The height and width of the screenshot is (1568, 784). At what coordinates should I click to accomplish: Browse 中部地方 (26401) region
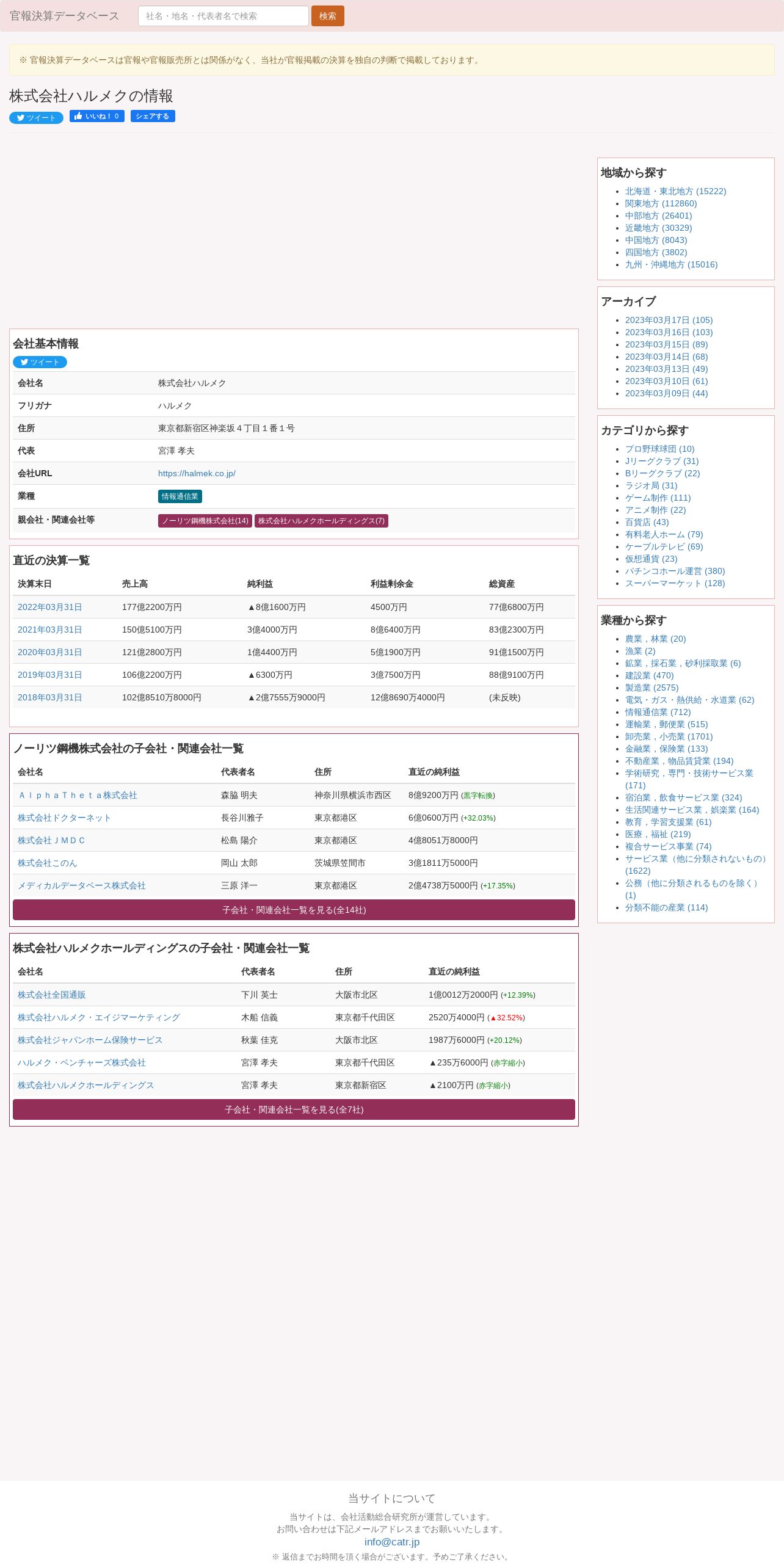pos(658,216)
